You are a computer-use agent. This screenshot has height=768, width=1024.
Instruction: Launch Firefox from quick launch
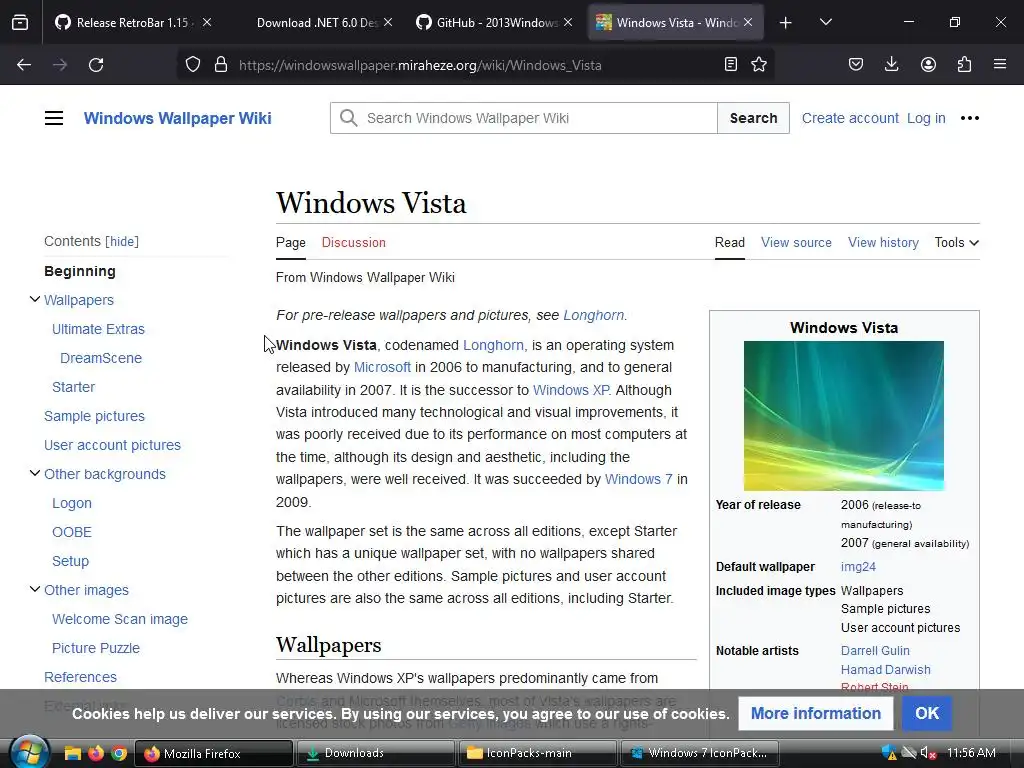click(x=96, y=753)
